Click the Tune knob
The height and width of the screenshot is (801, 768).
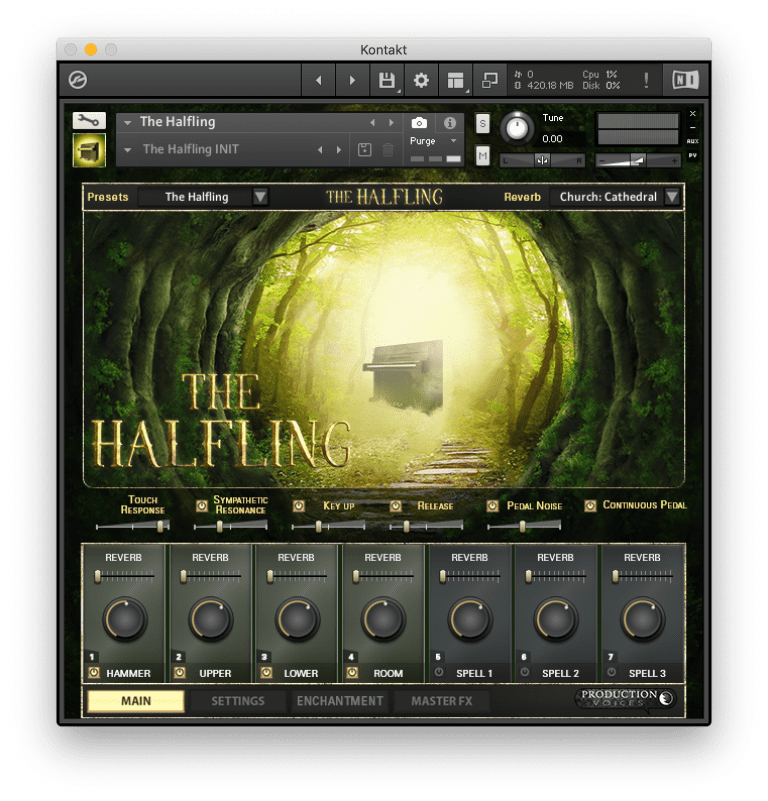(x=517, y=129)
